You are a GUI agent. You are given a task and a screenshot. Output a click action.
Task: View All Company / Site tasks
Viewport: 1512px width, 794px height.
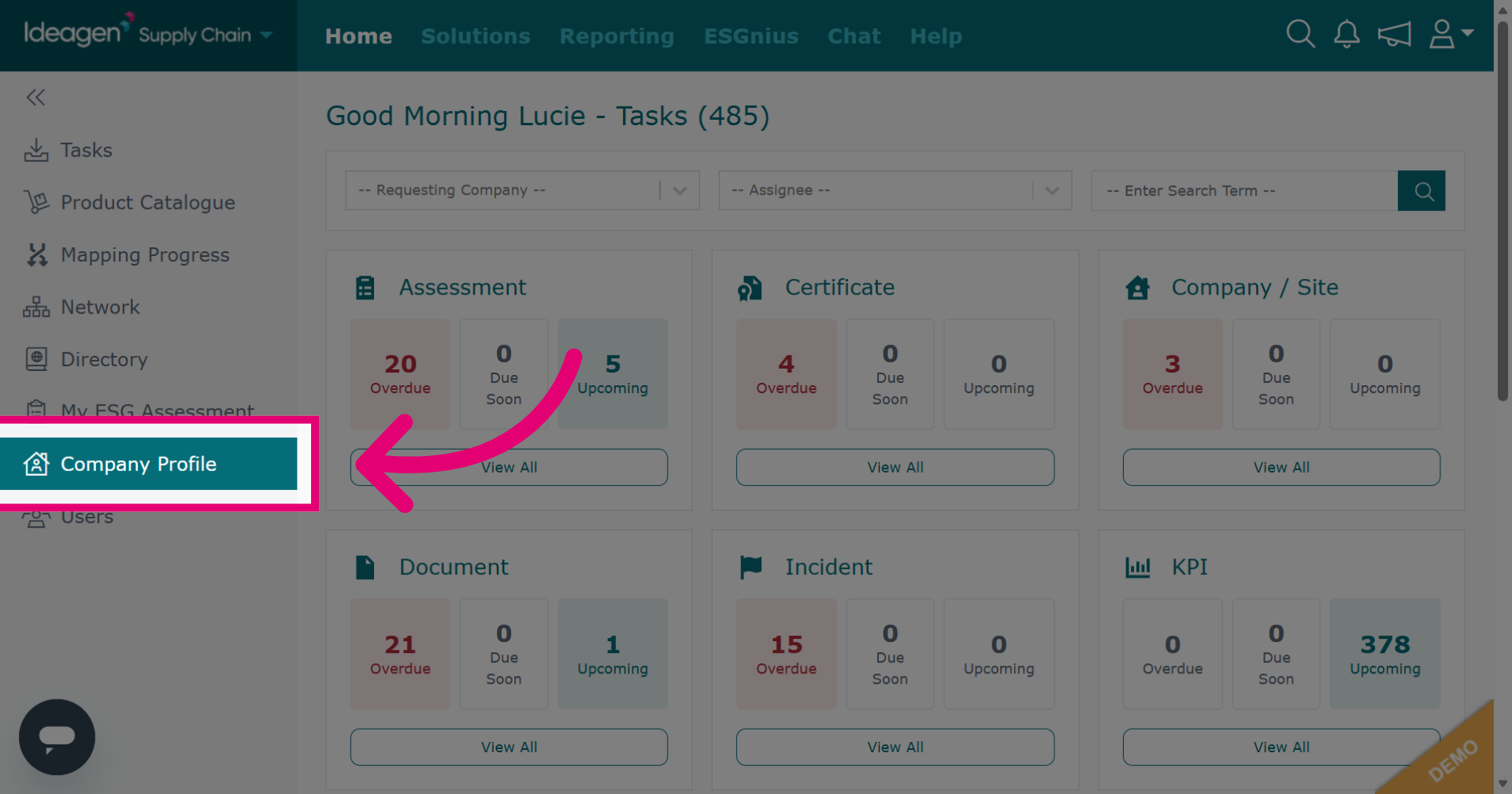1281,467
